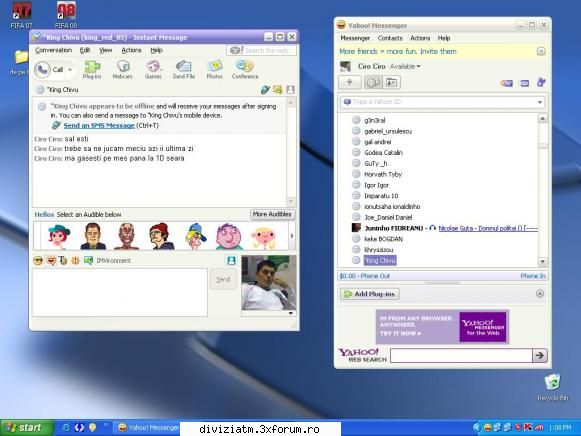Click the More Audibles button
Viewport: 581px width, 436px height.
pos(272,214)
